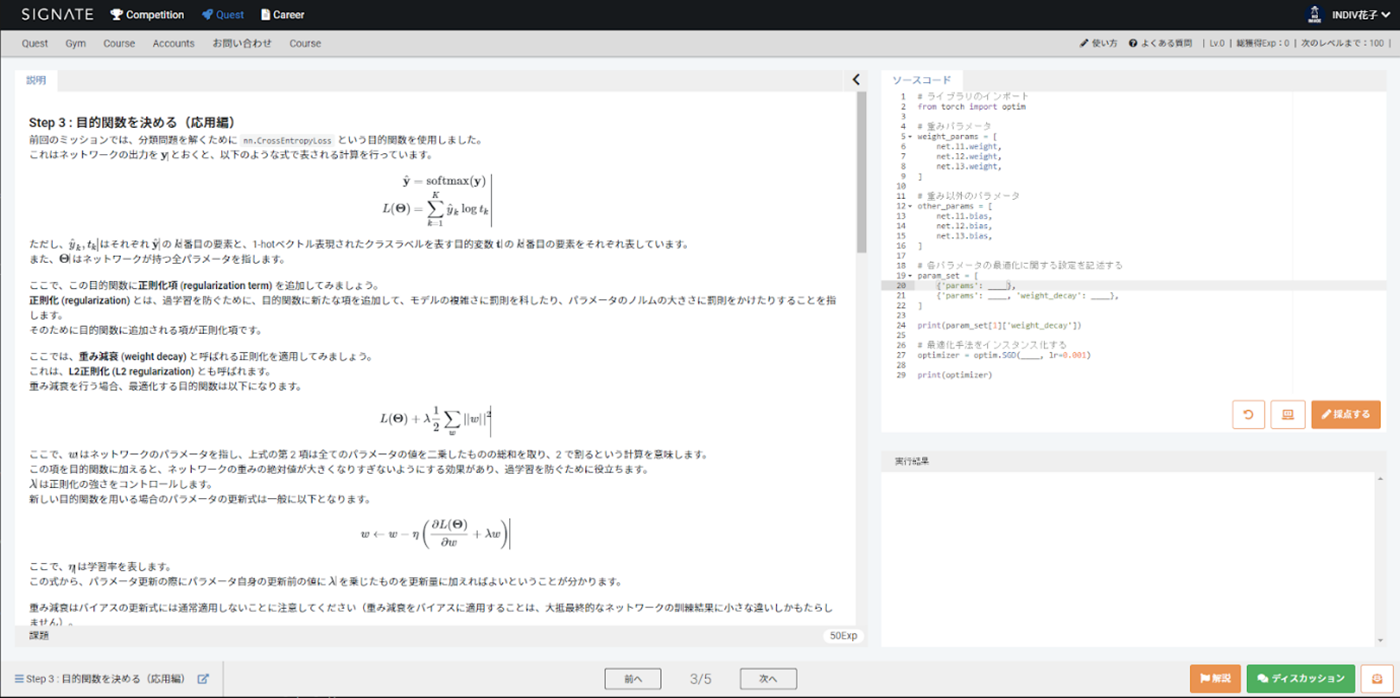This screenshot has width=1400, height=698.
Task: Select the ソースコード tab
Action: (921, 80)
